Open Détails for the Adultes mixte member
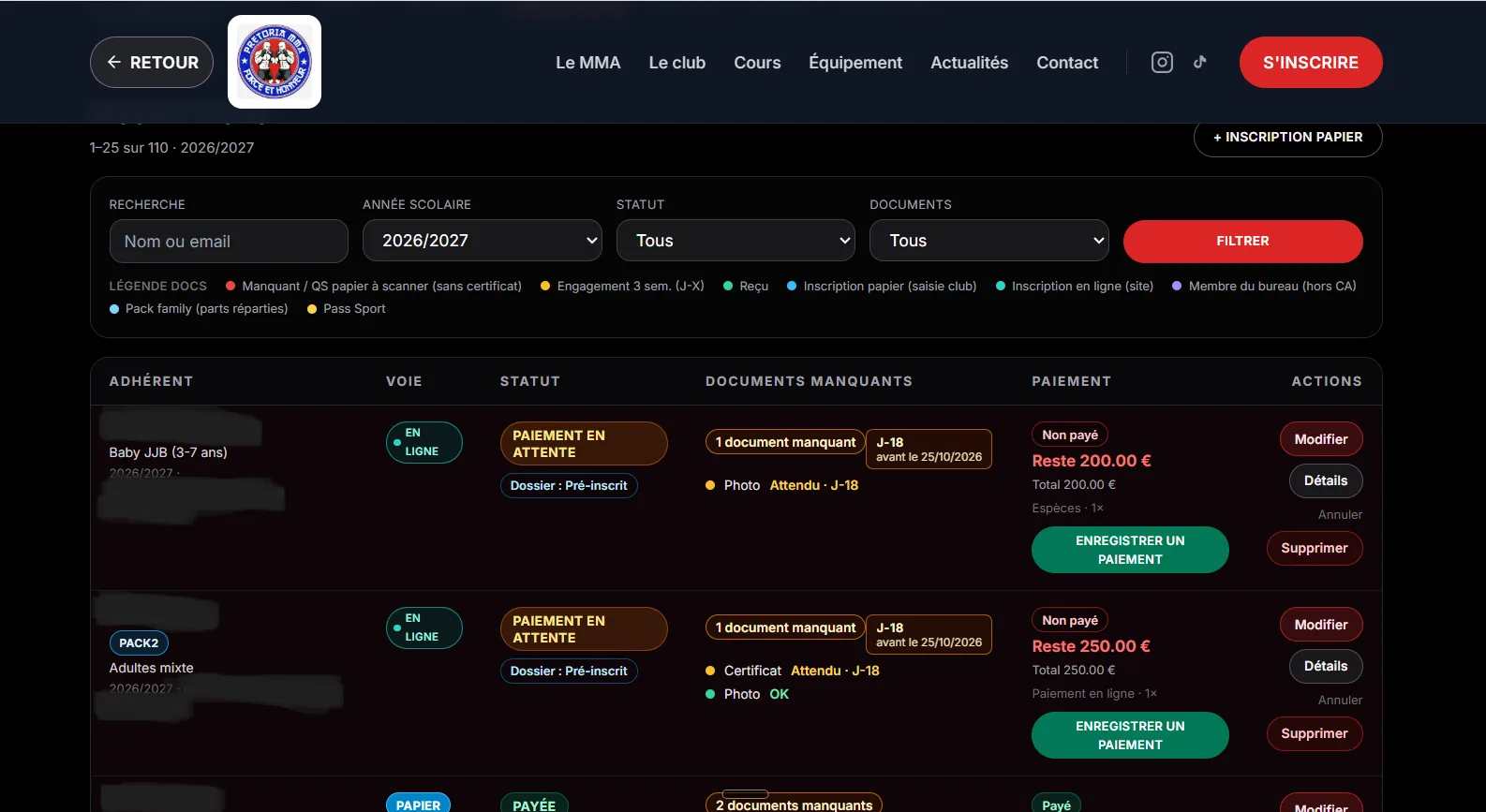The width and height of the screenshot is (1486, 812). click(x=1326, y=666)
